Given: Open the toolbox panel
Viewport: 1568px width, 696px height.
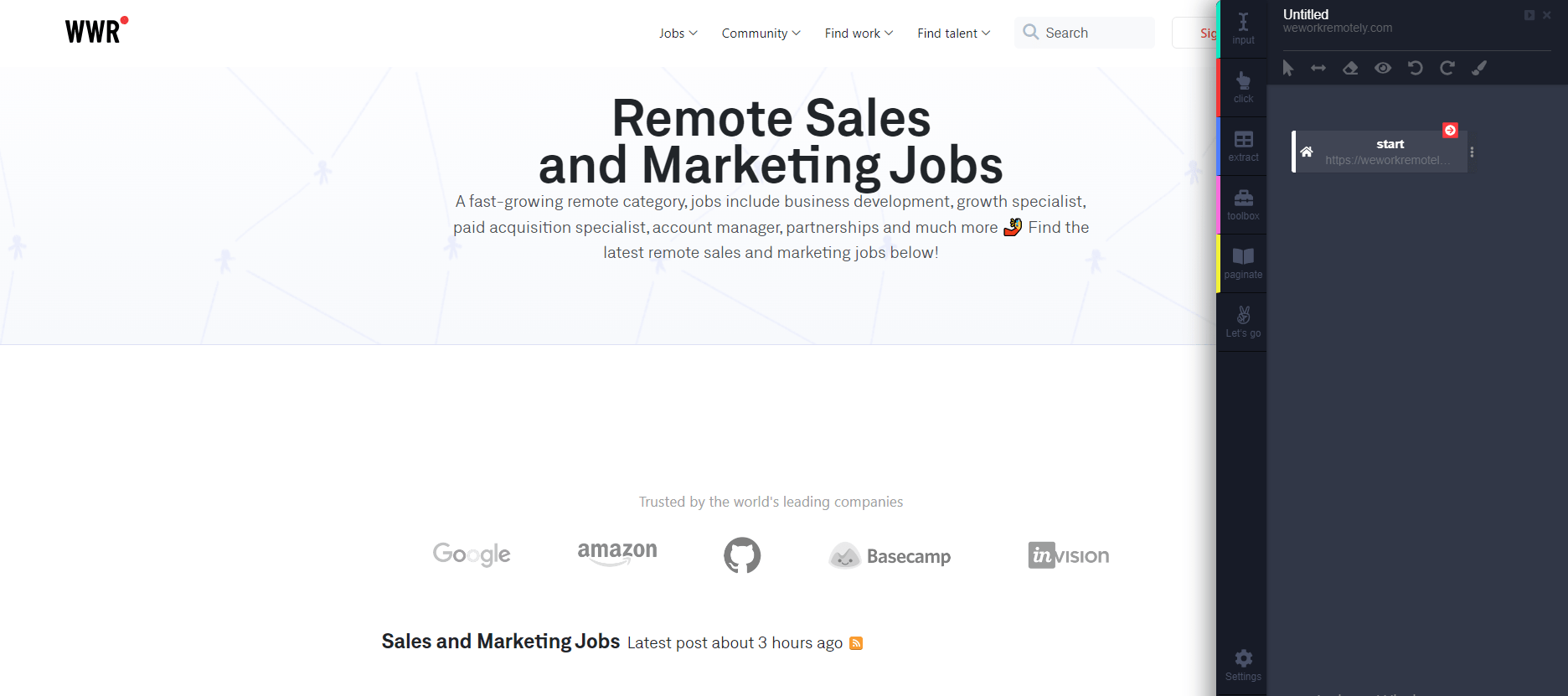Looking at the screenshot, I should pyautogui.click(x=1243, y=204).
